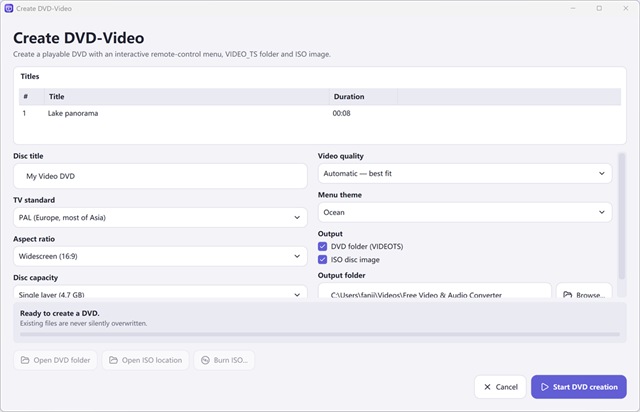Click the folder icon on Open DVD folder
640x412 pixels.
pos(25,360)
